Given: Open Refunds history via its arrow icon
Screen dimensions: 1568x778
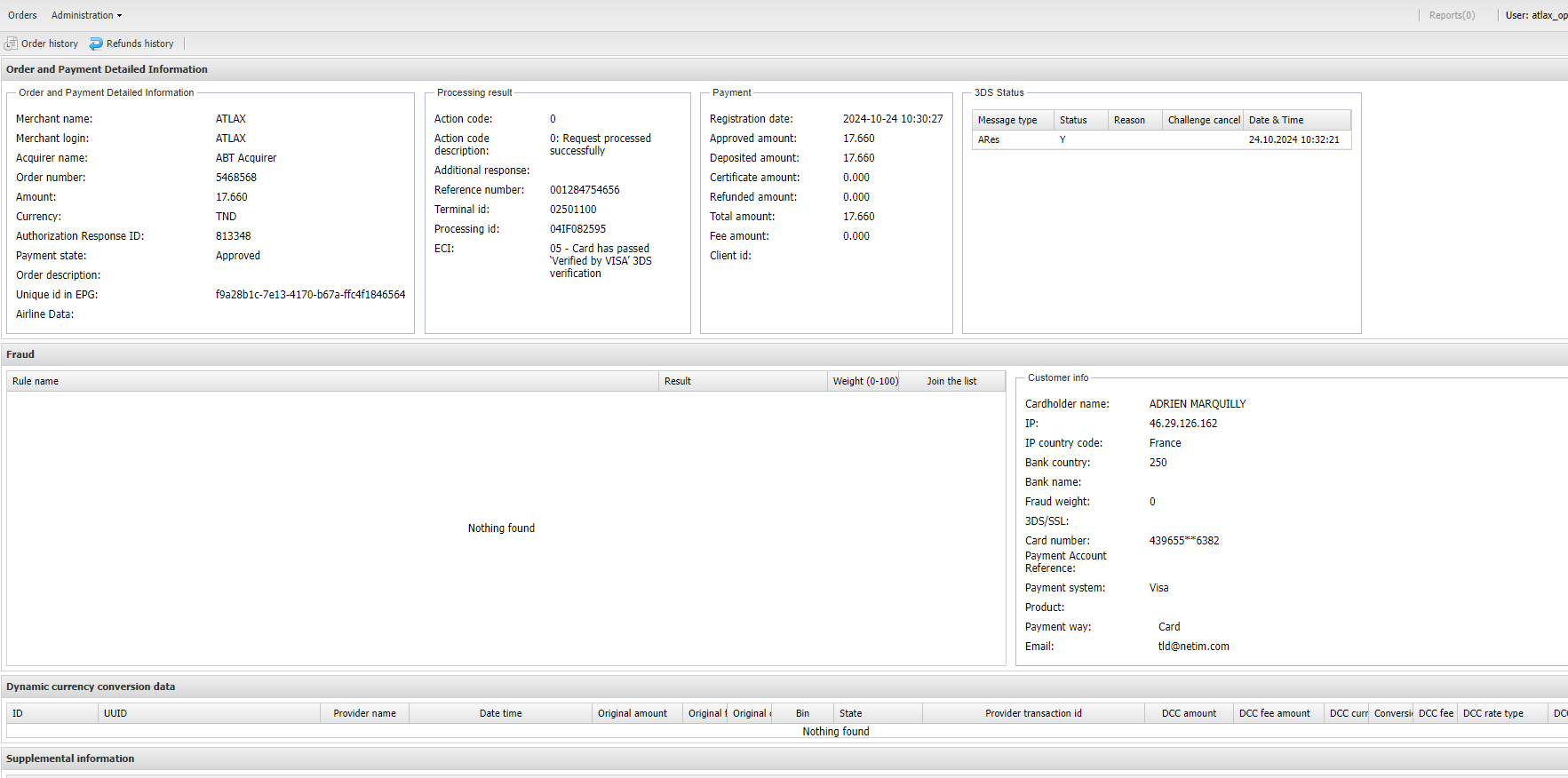Looking at the screenshot, I should pos(96,44).
